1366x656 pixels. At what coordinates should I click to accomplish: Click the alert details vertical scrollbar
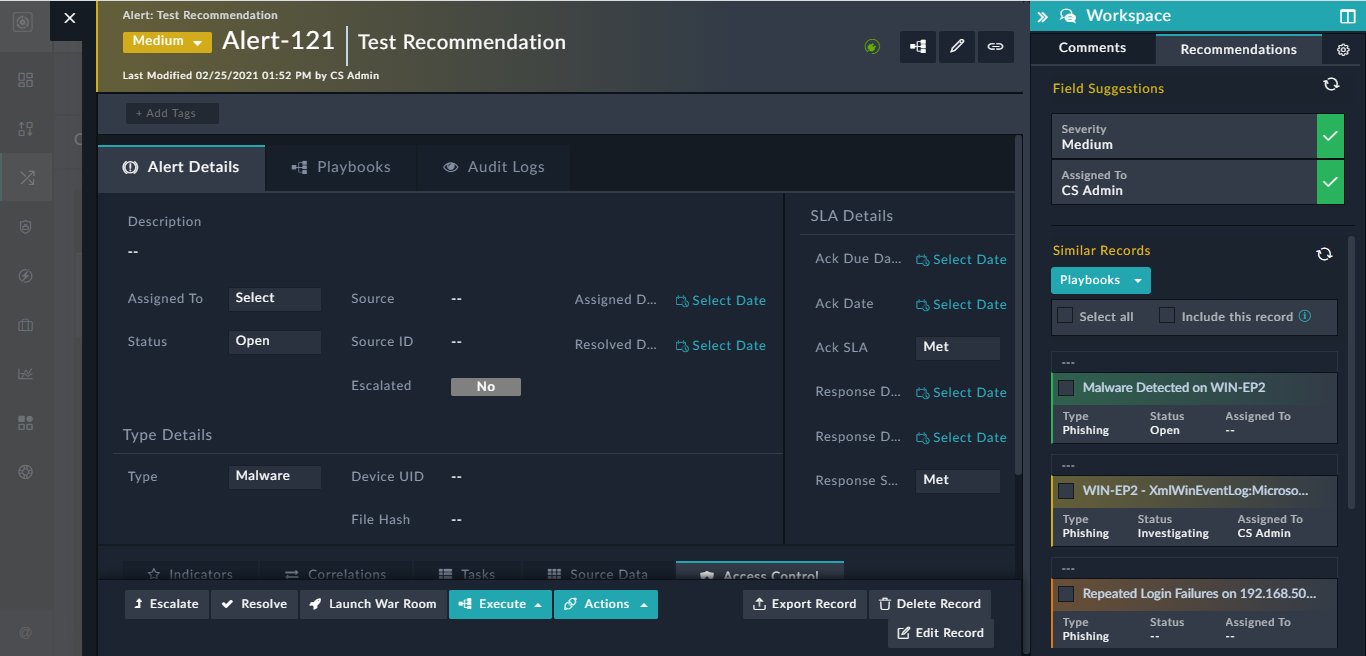point(1019,305)
